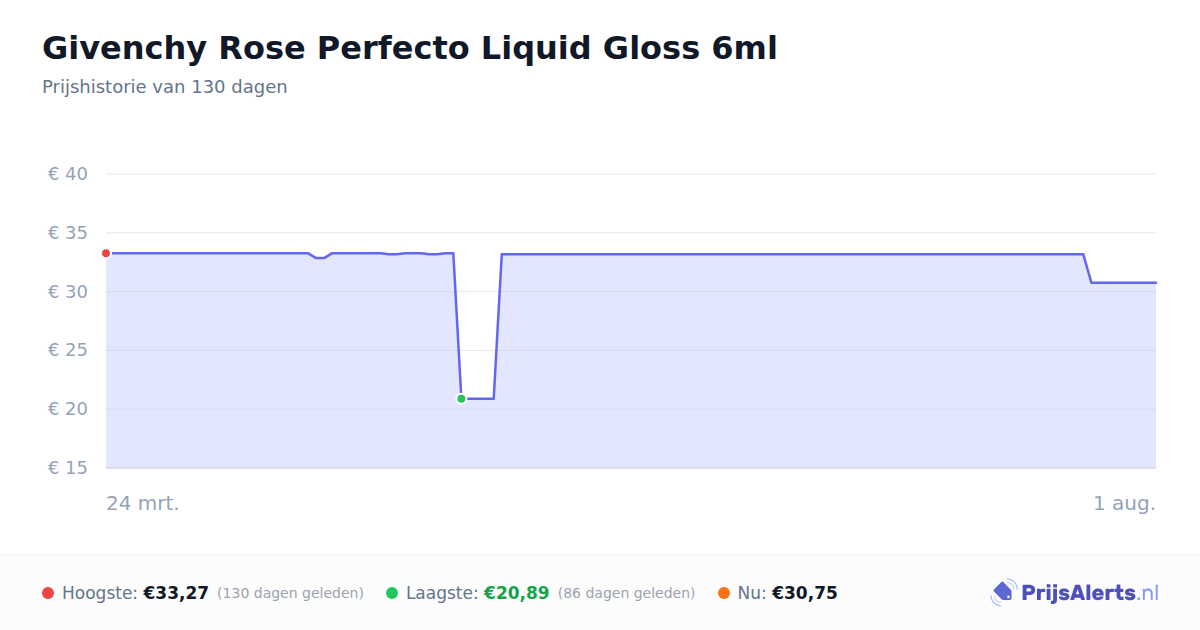Viewport: 1200px width, 630px height.
Task: Click the red highest-price dot on chart
Action: pos(106,253)
